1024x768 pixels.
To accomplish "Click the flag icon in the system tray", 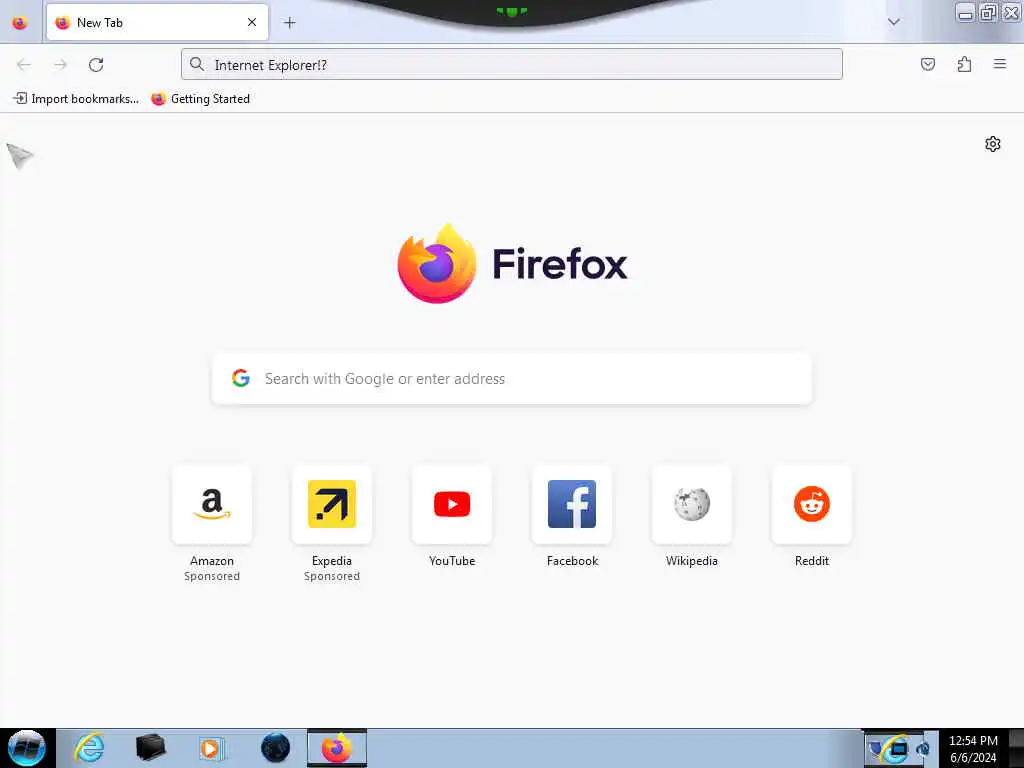I will point(875,746).
